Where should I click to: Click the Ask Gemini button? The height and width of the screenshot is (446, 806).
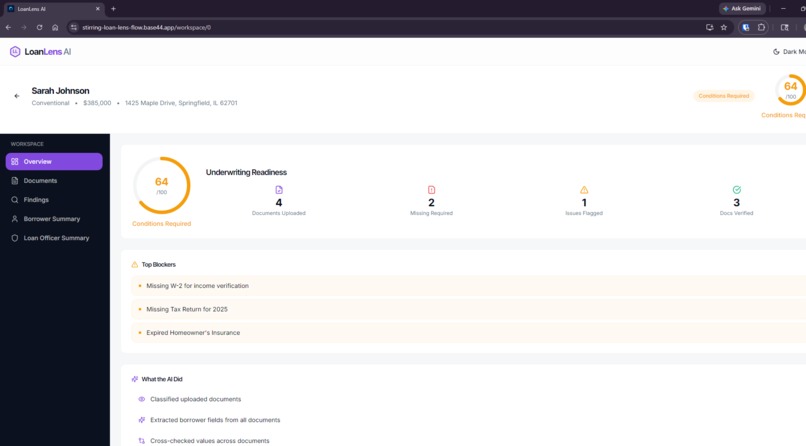742,9
